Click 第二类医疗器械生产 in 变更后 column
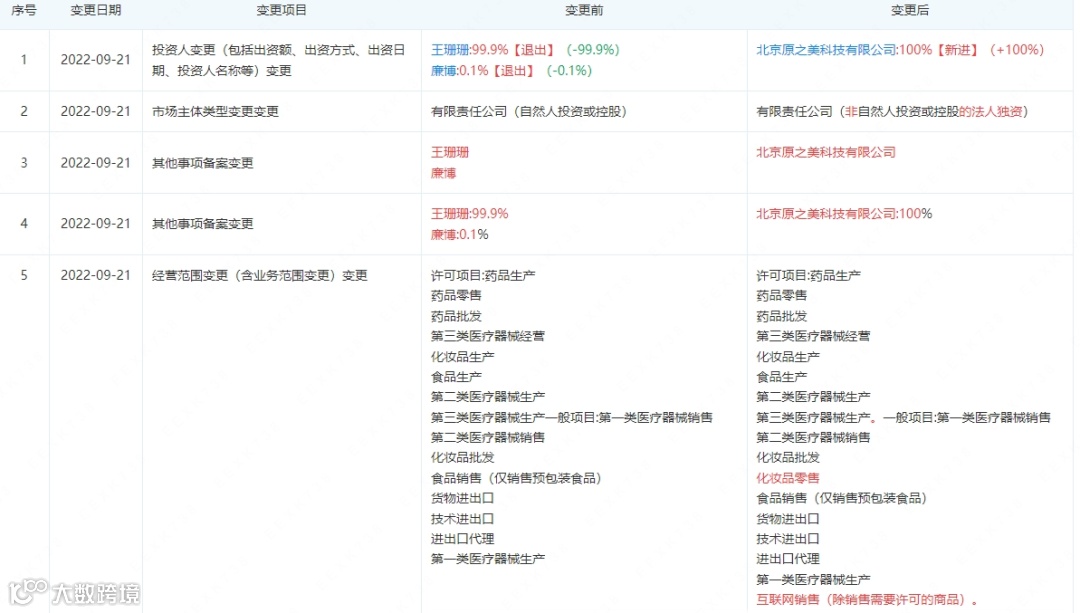The width and height of the screenshot is (1080, 613). (x=813, y=397)
